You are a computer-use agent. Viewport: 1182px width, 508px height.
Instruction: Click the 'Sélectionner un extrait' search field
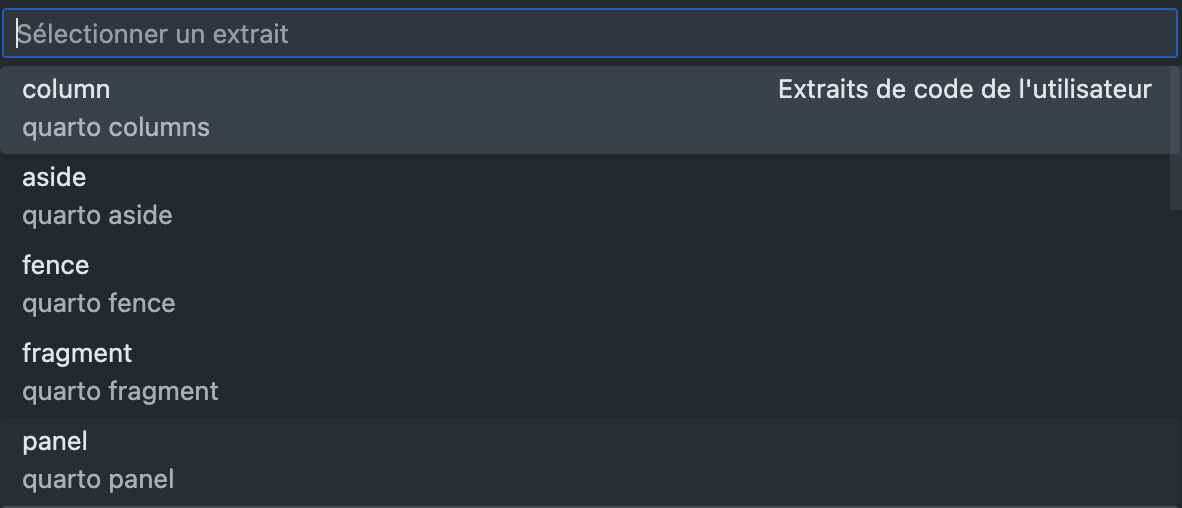click(590, 34)
